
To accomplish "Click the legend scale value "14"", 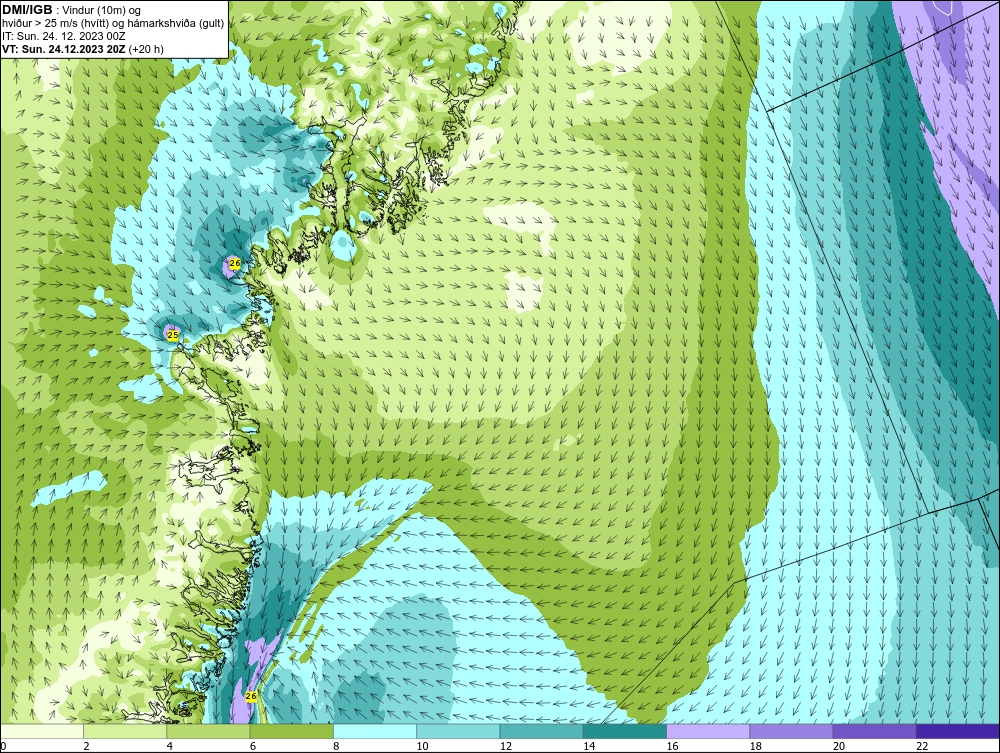I will [x=589, y=746].
